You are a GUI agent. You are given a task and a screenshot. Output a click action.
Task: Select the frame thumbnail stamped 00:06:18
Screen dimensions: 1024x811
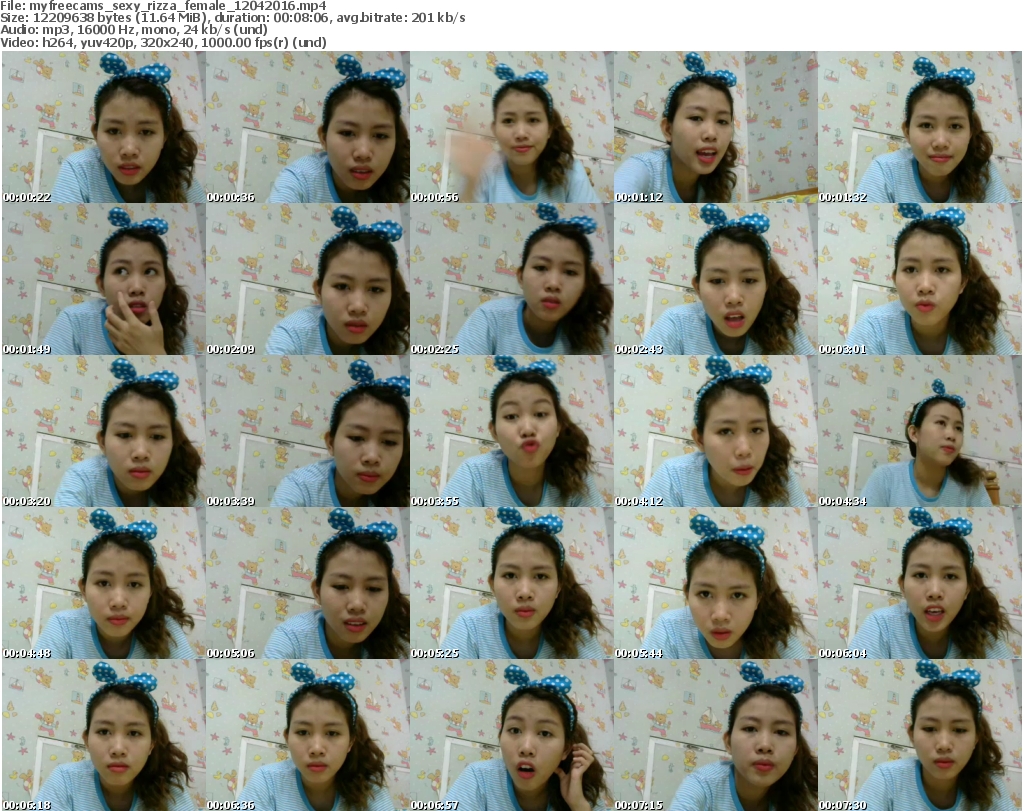103,735
